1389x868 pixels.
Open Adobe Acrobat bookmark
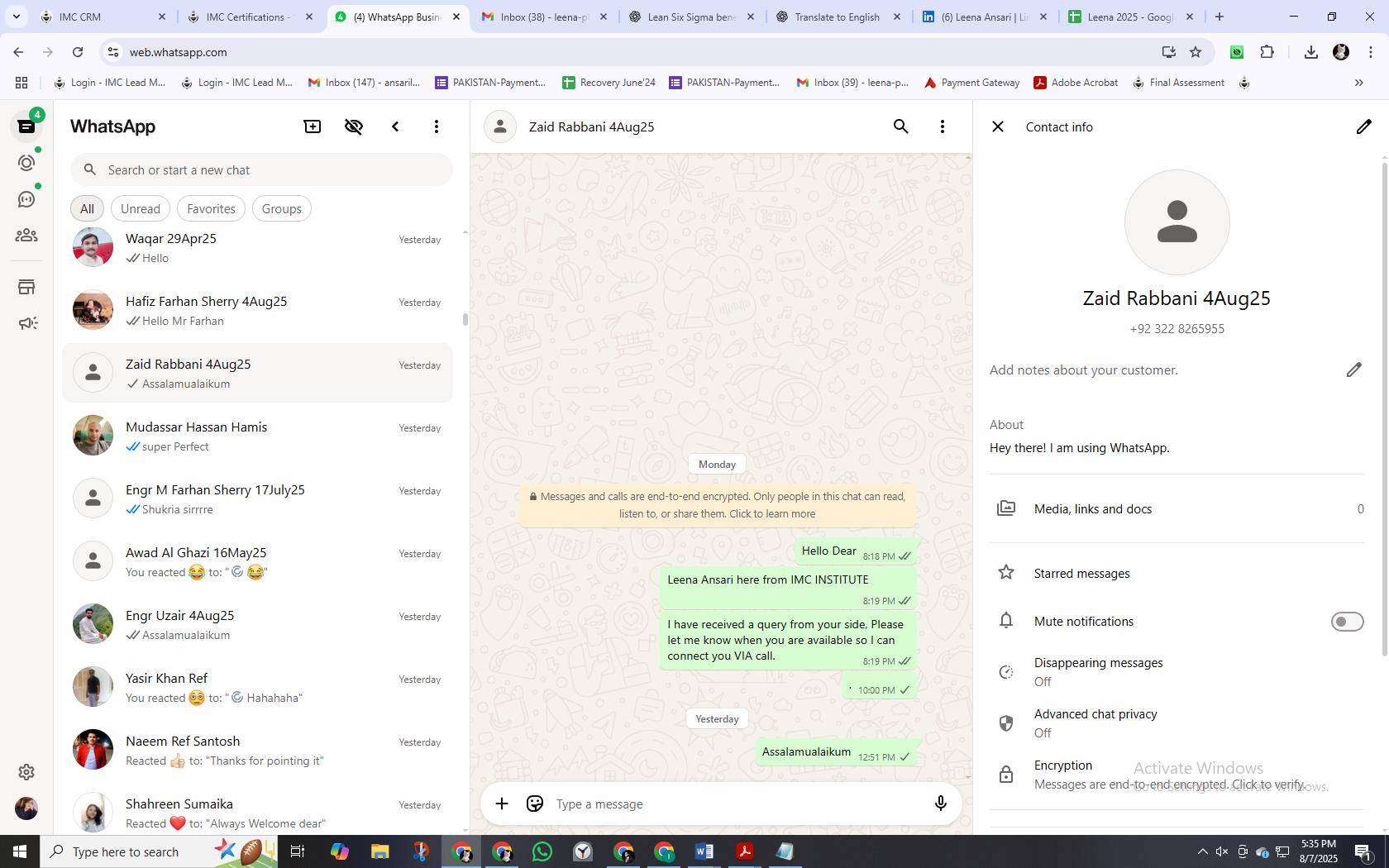coord(1076,83)
